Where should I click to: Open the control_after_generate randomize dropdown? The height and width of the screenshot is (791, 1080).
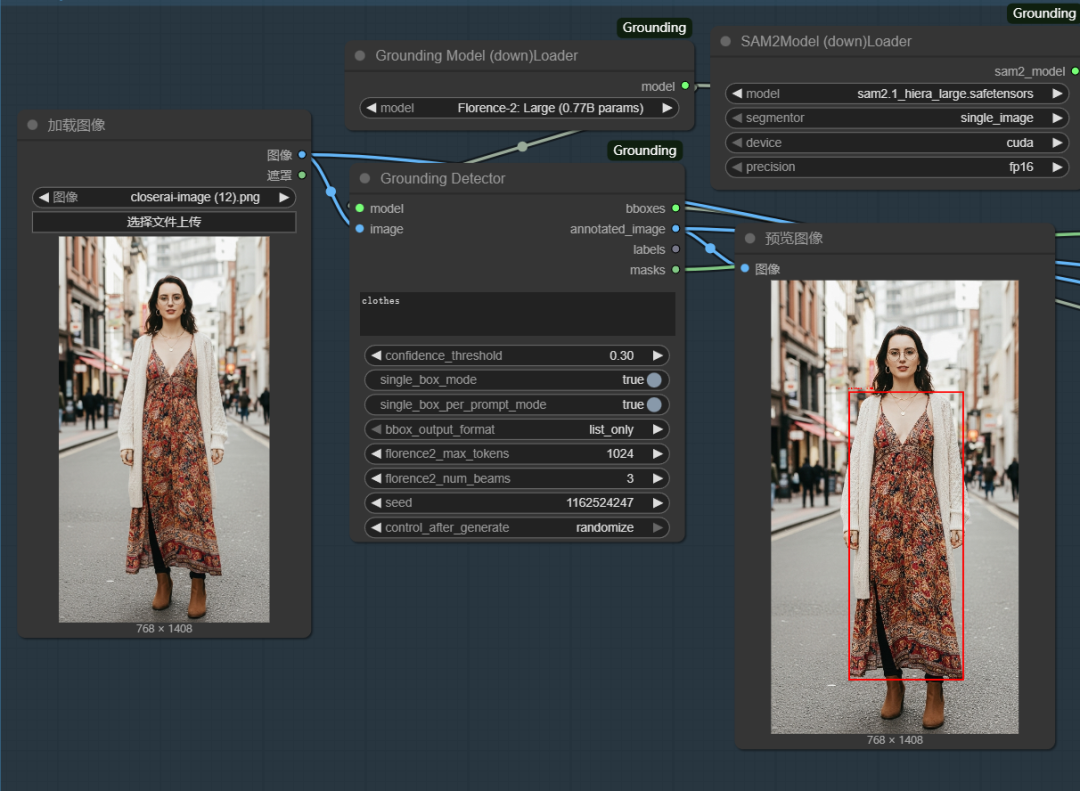point(518,528)
